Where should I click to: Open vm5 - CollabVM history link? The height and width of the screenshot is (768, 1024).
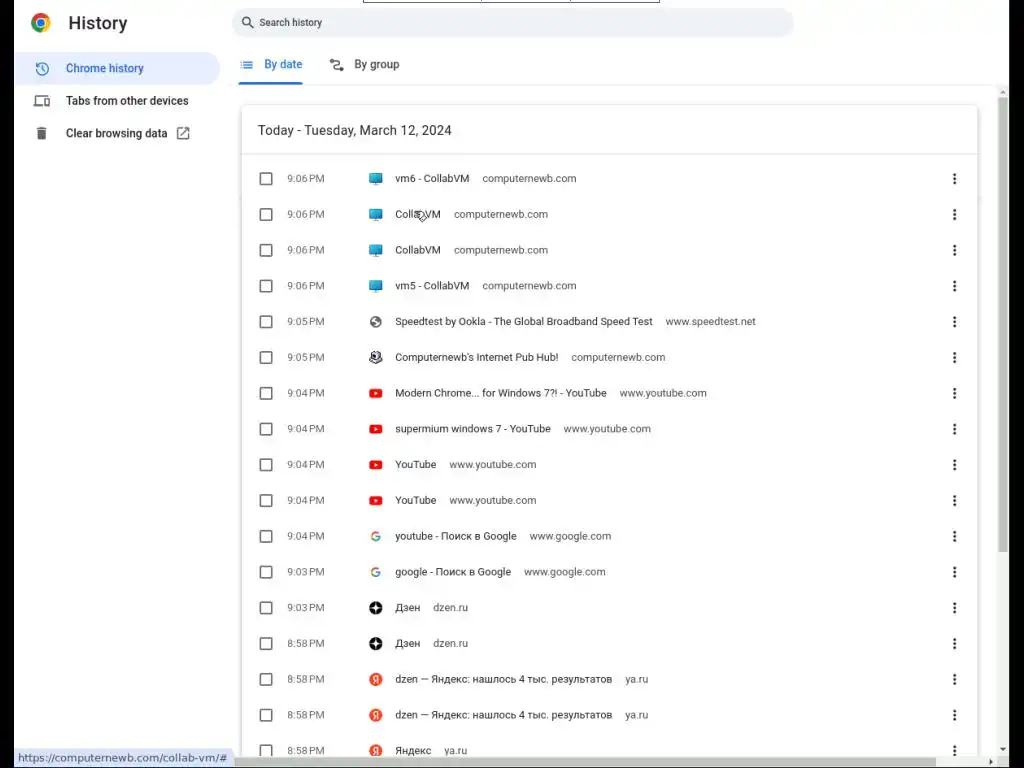click(x=432, y=286)
